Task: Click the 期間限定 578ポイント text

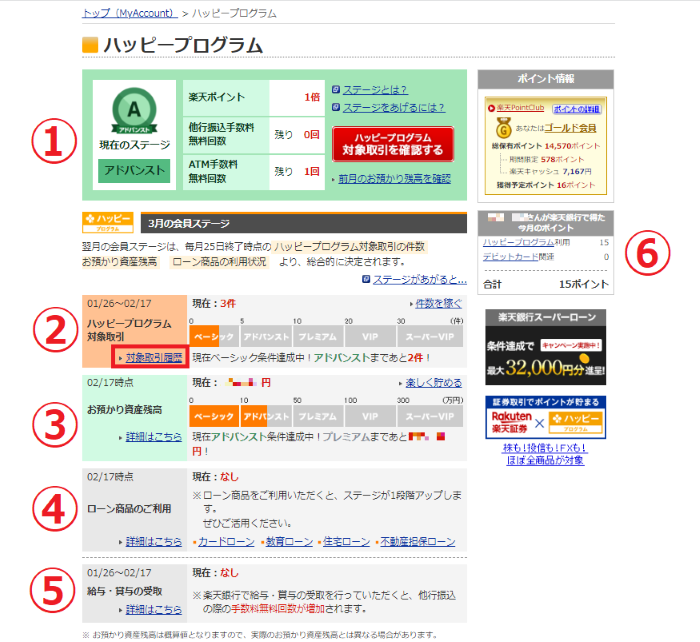Action: click(546, 159)
